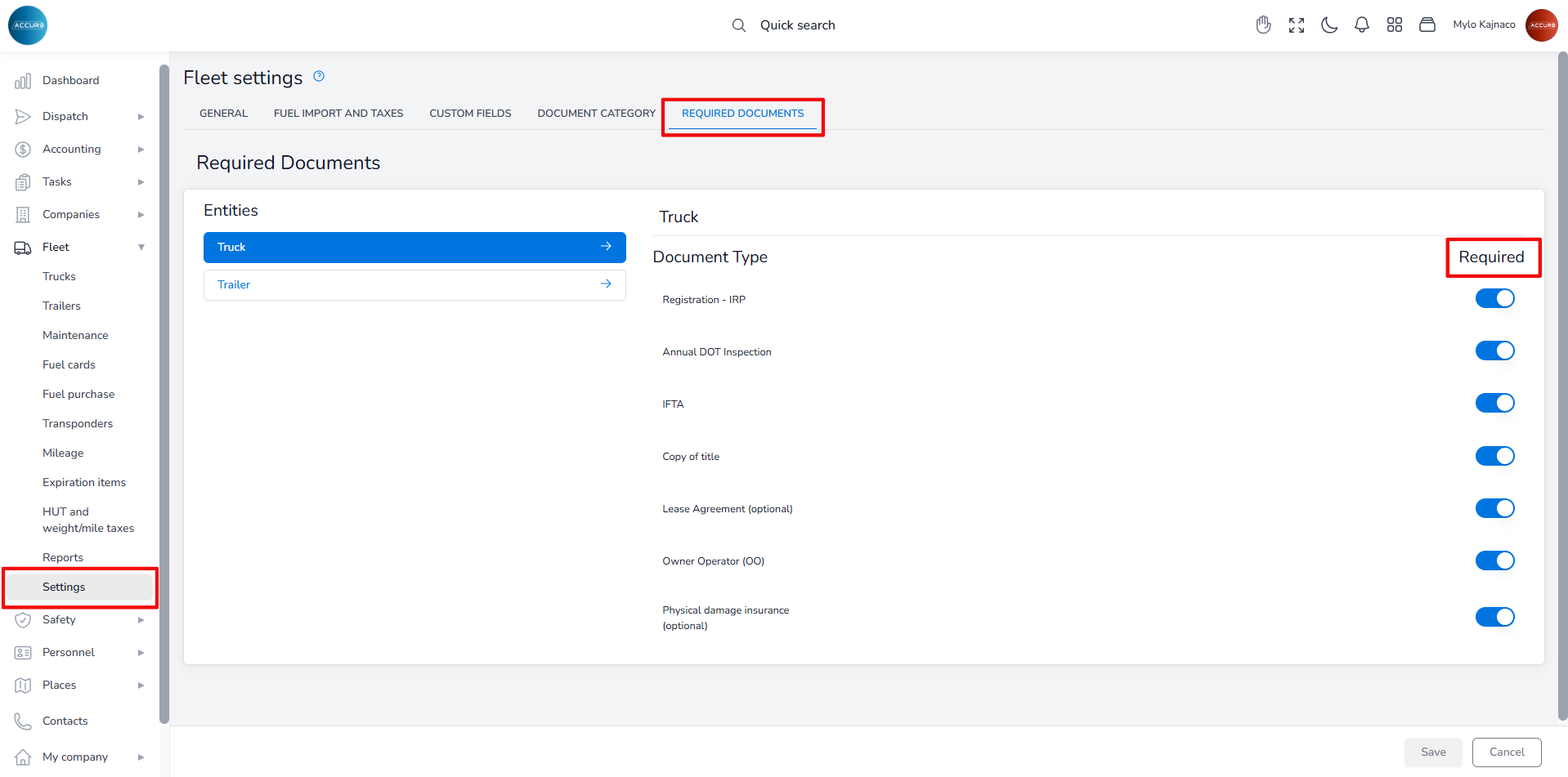The image size is (1568, 777).
Task: Click the hand icon in header
Action: click(1264, 25)
